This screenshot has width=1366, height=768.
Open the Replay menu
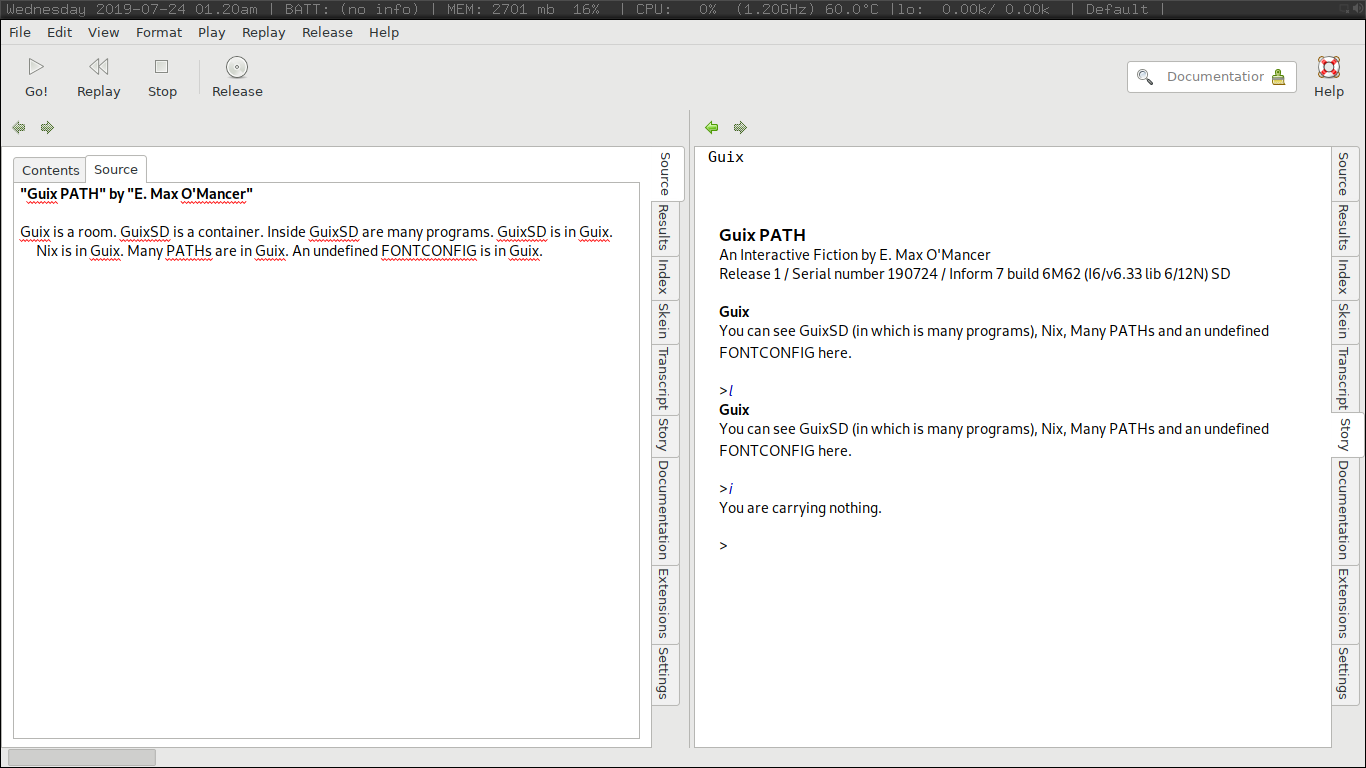[x=264, y=32]
